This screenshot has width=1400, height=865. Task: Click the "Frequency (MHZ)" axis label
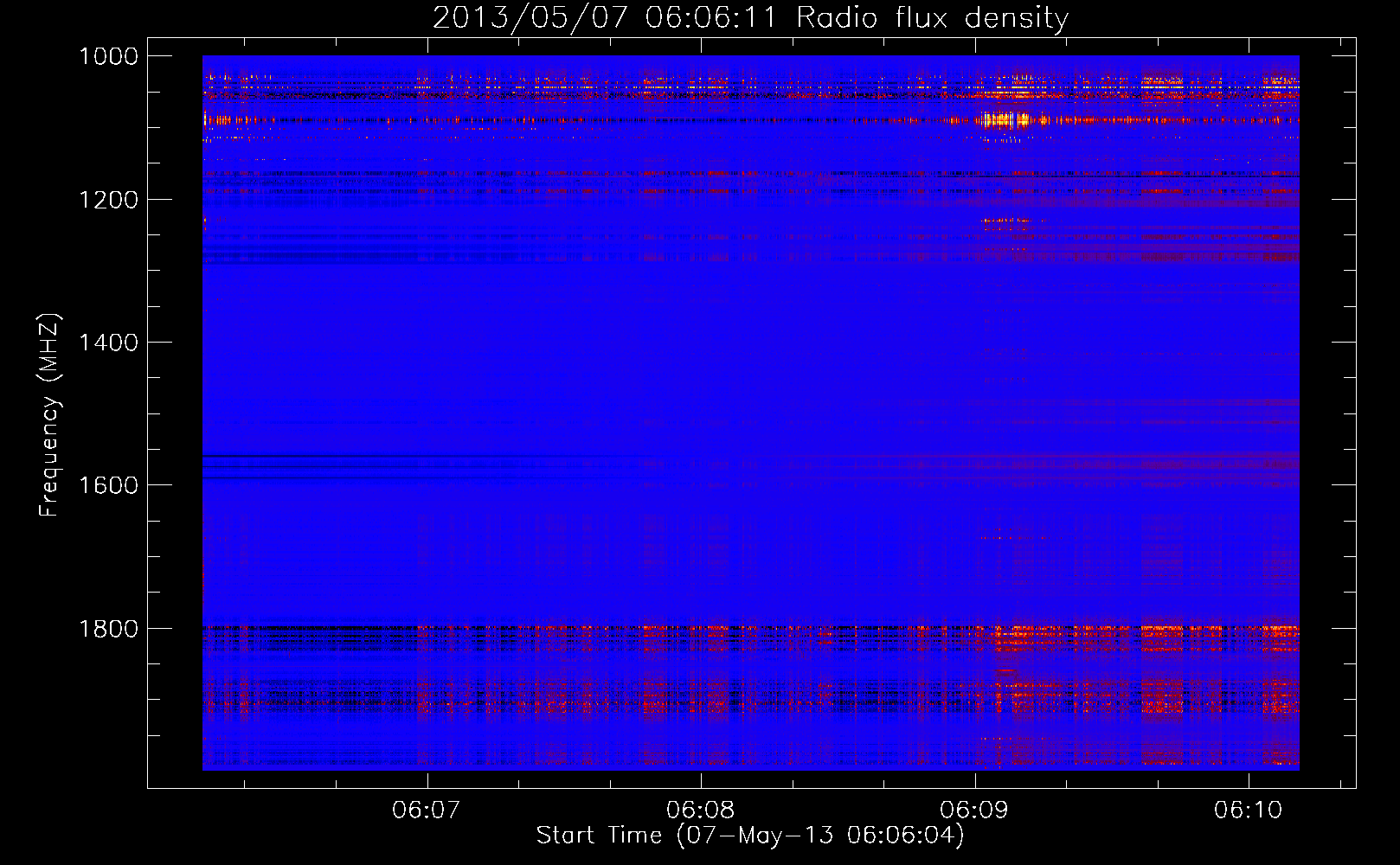click(x=50, y=415)
